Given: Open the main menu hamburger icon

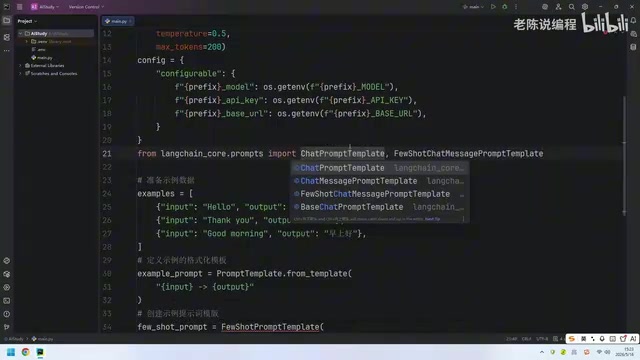Looking at the screenshot, I should point(19,7).
